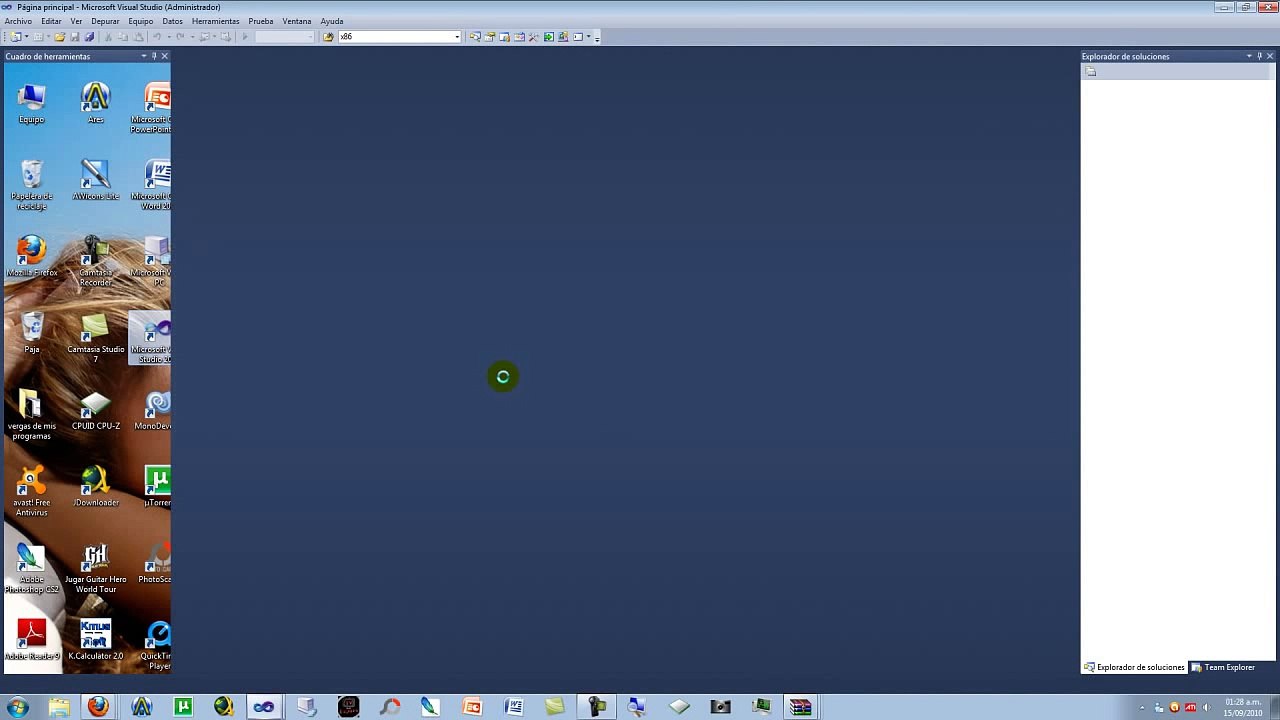
Task: Open the Prueba menu
Action: point(261,21)
